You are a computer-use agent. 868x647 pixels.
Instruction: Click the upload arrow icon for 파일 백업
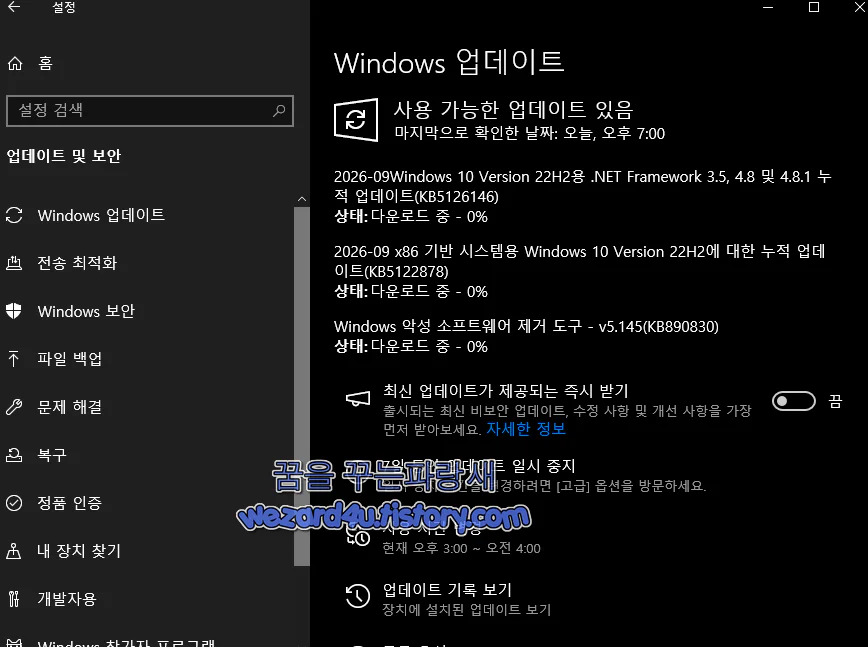point(14,359)
